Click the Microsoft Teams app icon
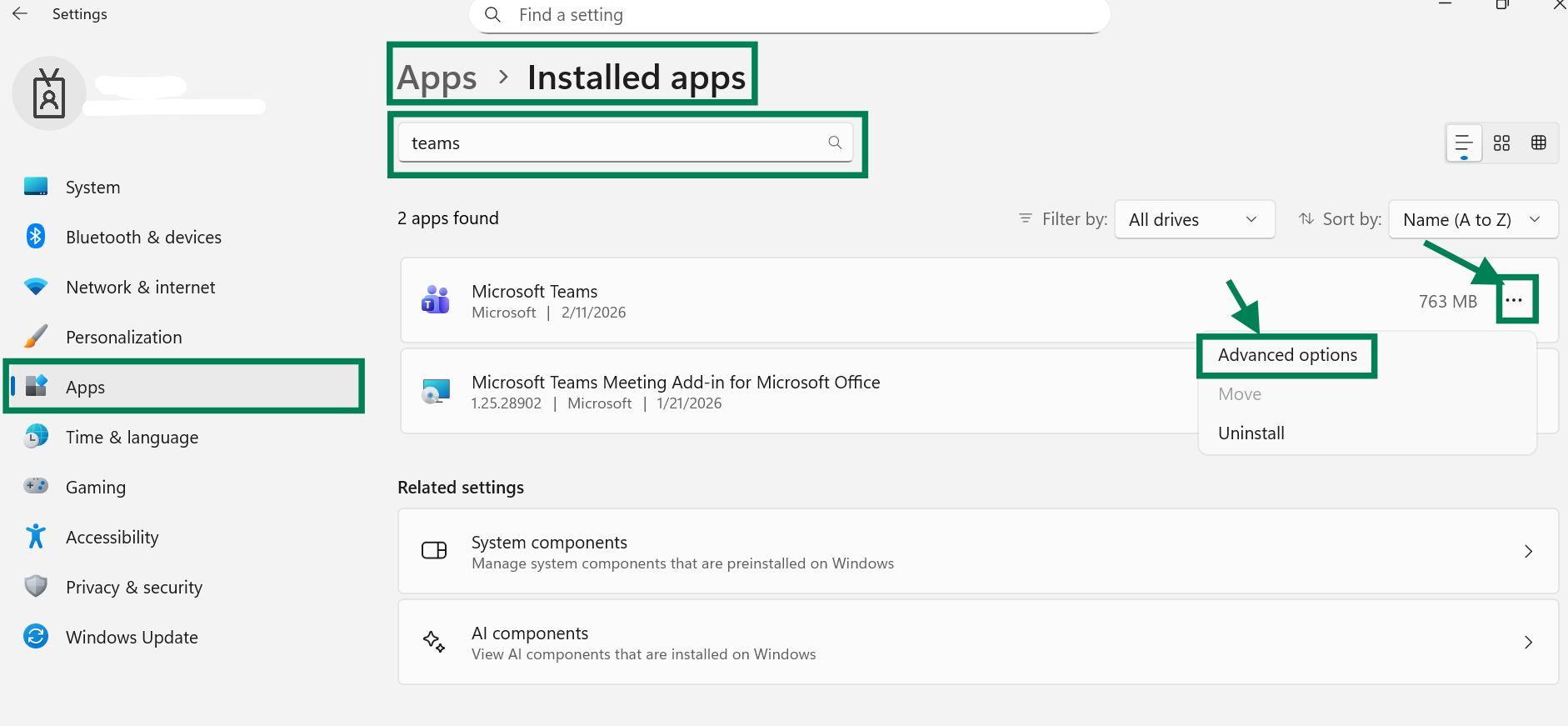The height and width of the screenshot is (726, 1568). click(435, 300)
